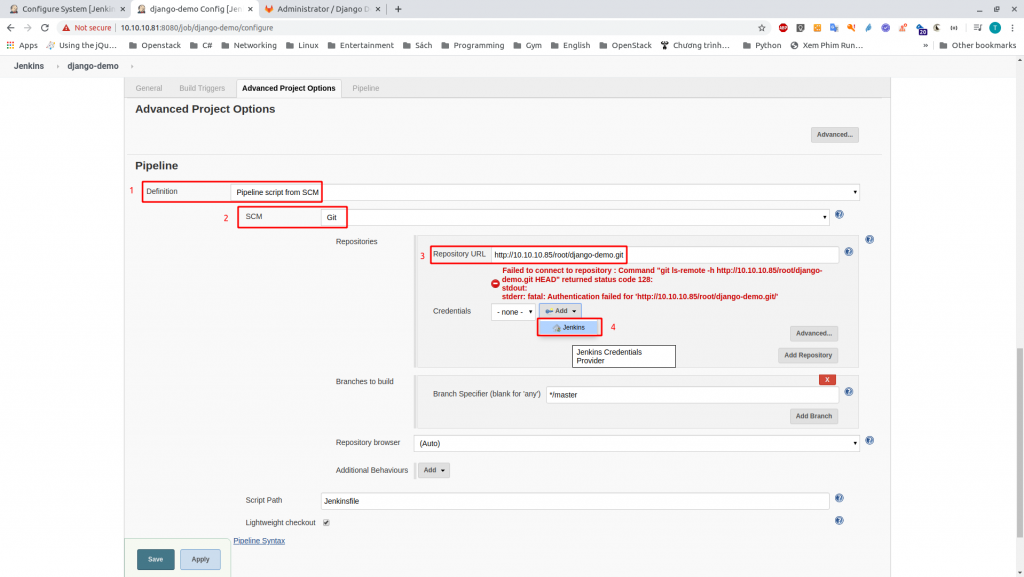The height and width of the screenshot is (577, 1024).
Task: Open the extension icon with badge 20
Action: 921,28
